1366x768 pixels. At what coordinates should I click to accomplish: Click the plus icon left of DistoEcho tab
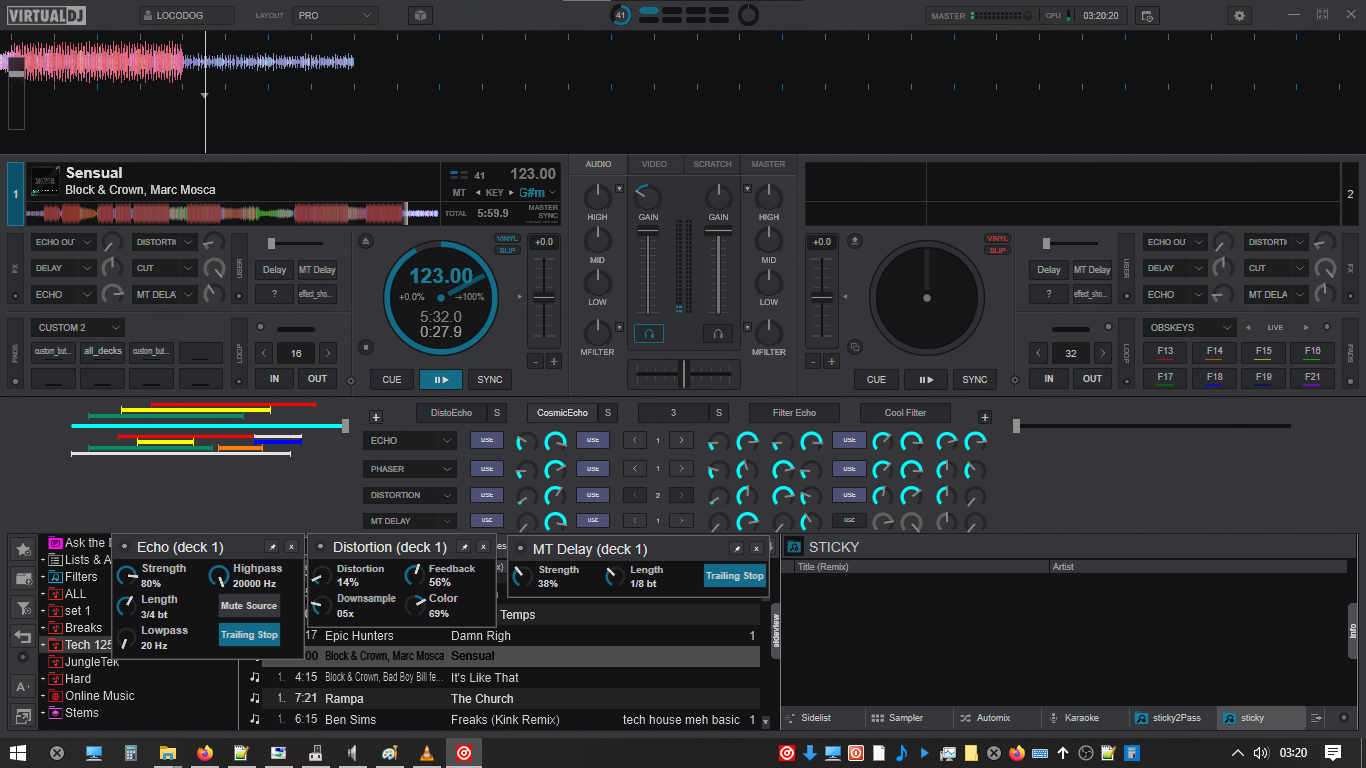point(376,417)
